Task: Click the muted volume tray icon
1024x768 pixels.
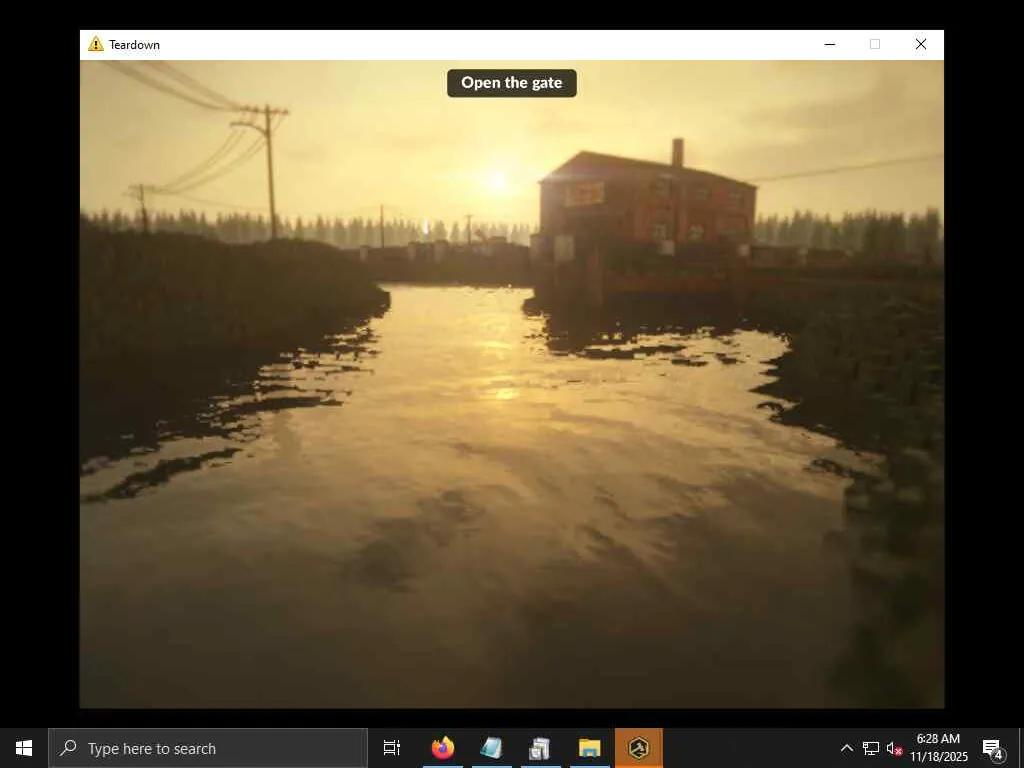Action: [895, 748]
